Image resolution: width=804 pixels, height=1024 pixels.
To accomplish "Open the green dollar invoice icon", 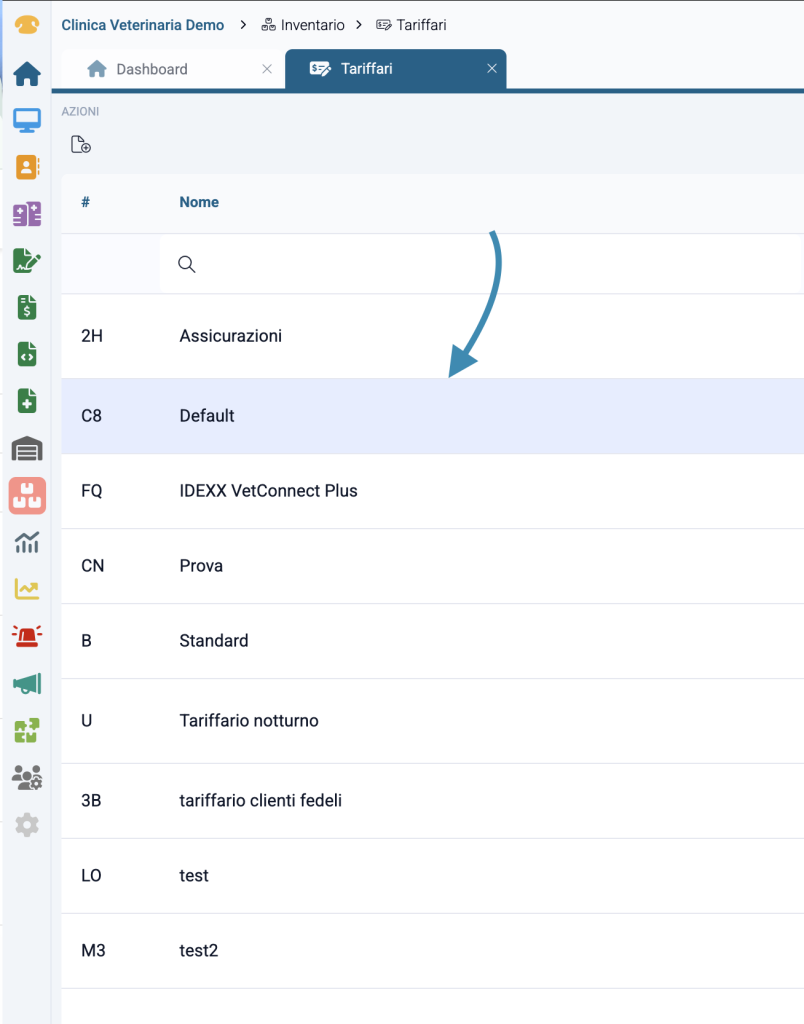I will [x=27, y=308].
